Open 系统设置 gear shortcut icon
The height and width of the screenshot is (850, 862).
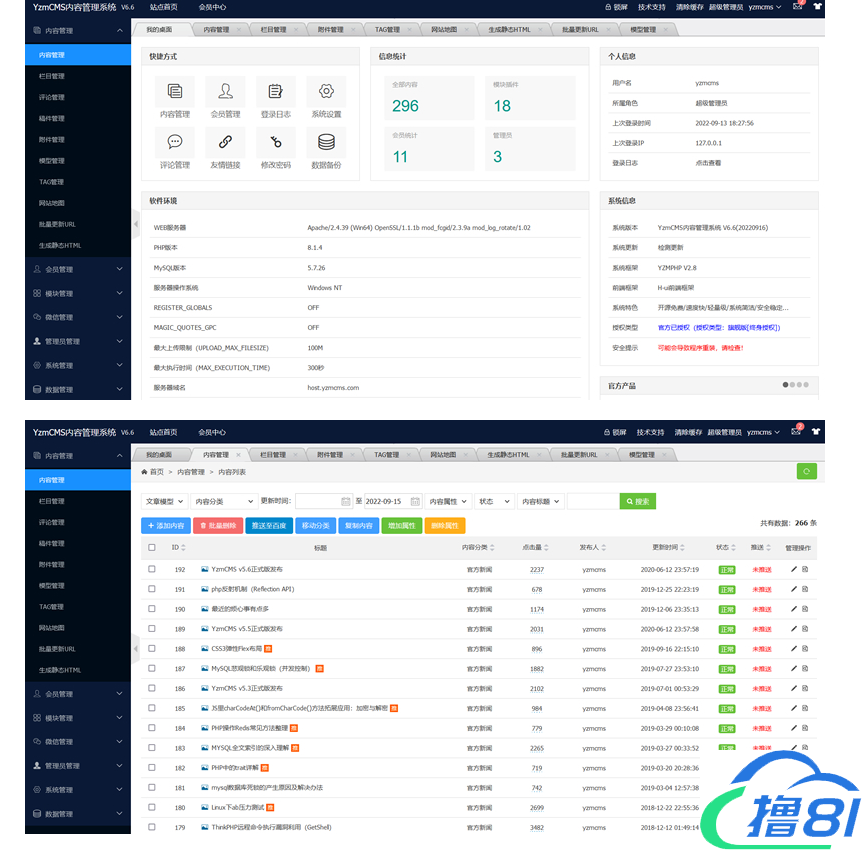pos(326,92)
